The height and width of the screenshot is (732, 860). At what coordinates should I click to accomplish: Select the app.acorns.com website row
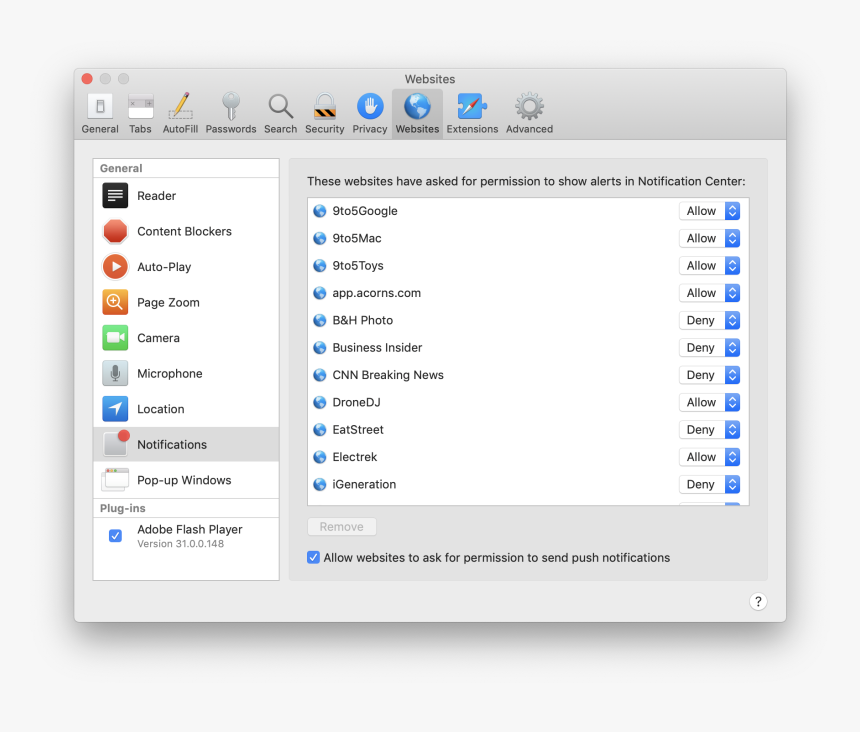528,293
